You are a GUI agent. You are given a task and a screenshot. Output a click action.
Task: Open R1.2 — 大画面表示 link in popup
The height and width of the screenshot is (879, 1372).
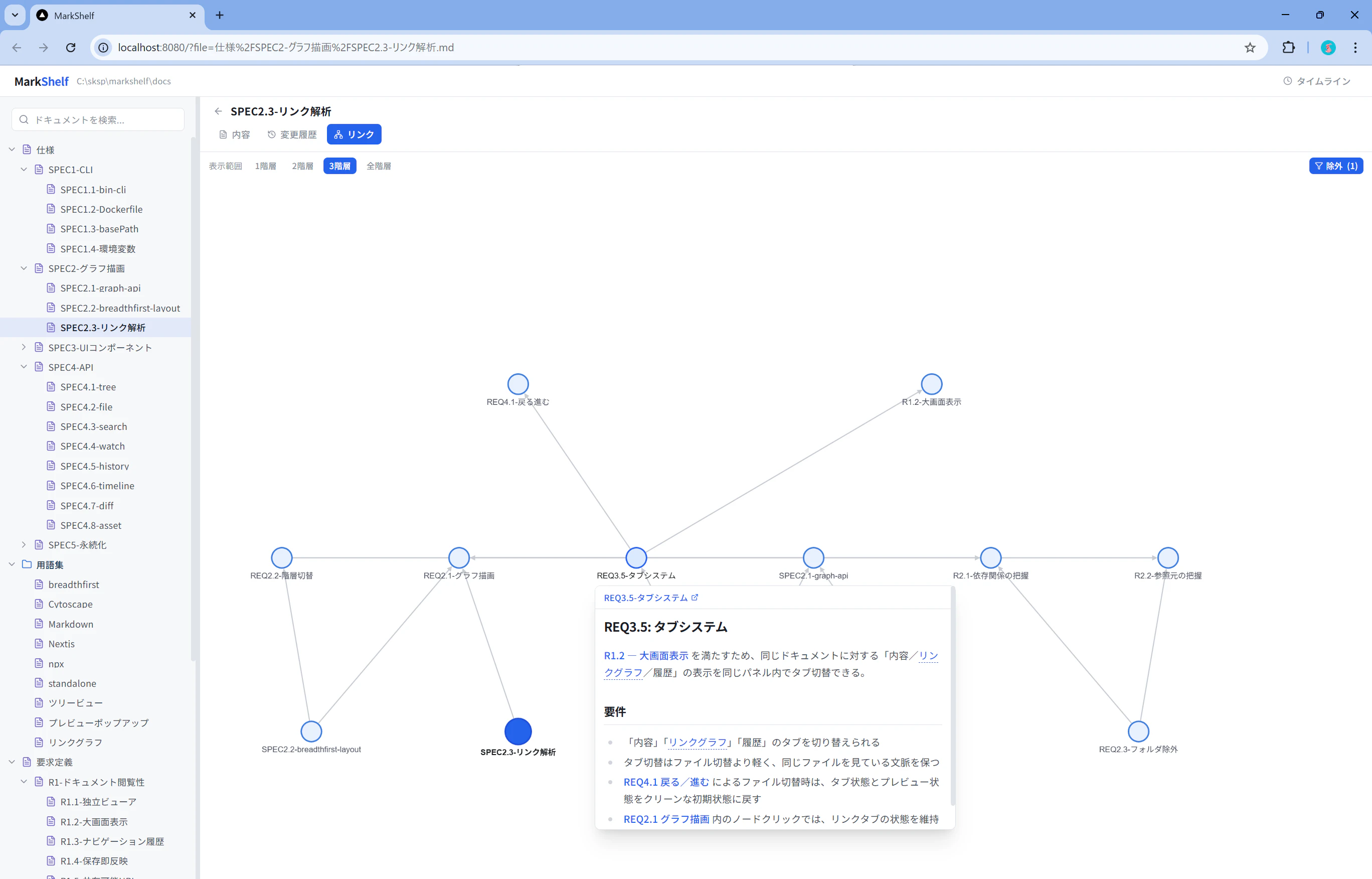646,655
